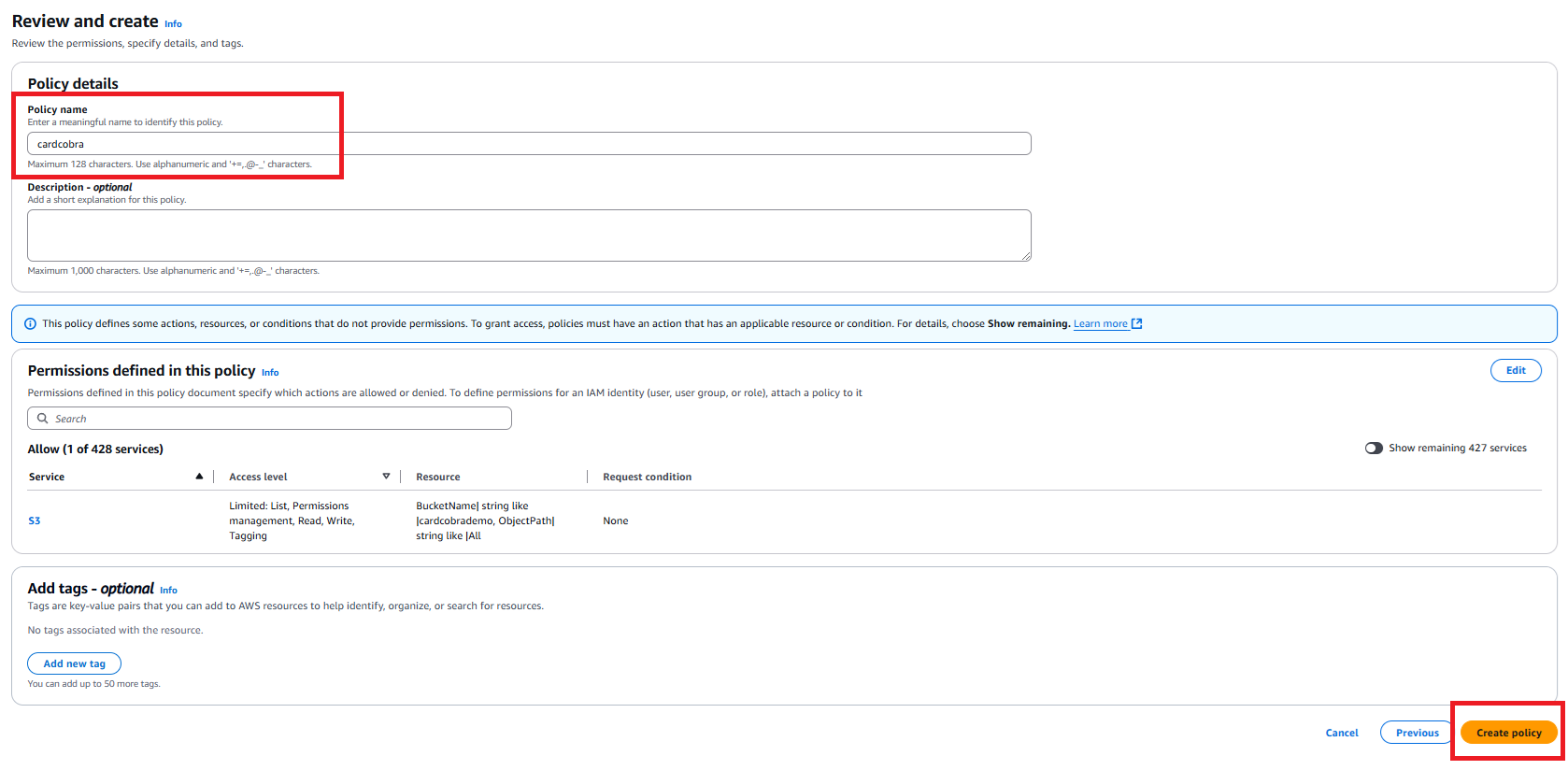Open the S3 service link
The image size is (1568, 770).
pos(35,520)
